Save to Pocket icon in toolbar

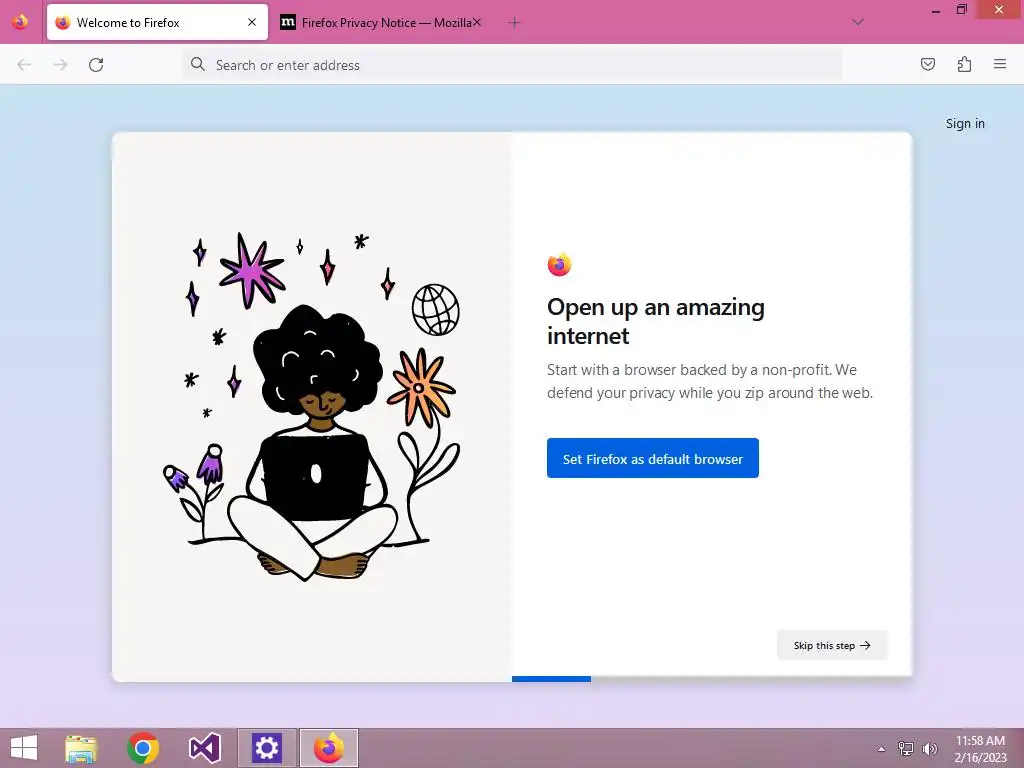928,64
